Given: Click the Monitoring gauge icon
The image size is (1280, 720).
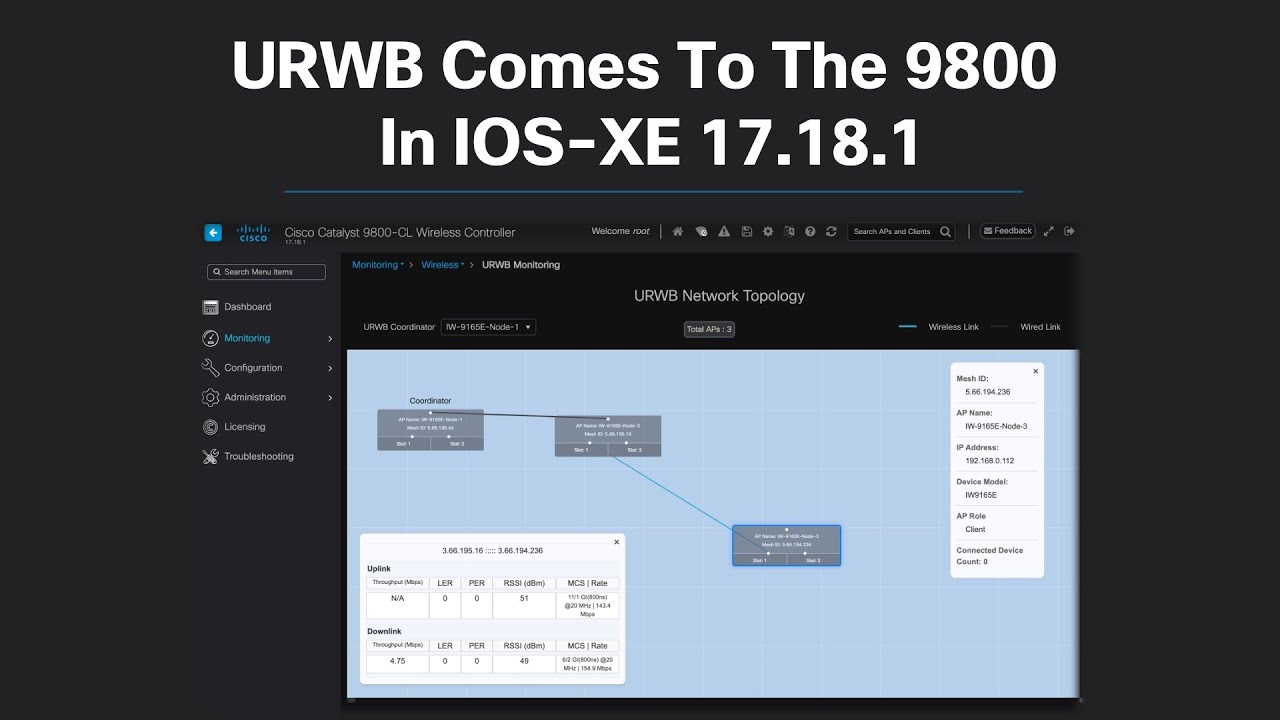Looking at the screenshot, I should tap(210, 338).
